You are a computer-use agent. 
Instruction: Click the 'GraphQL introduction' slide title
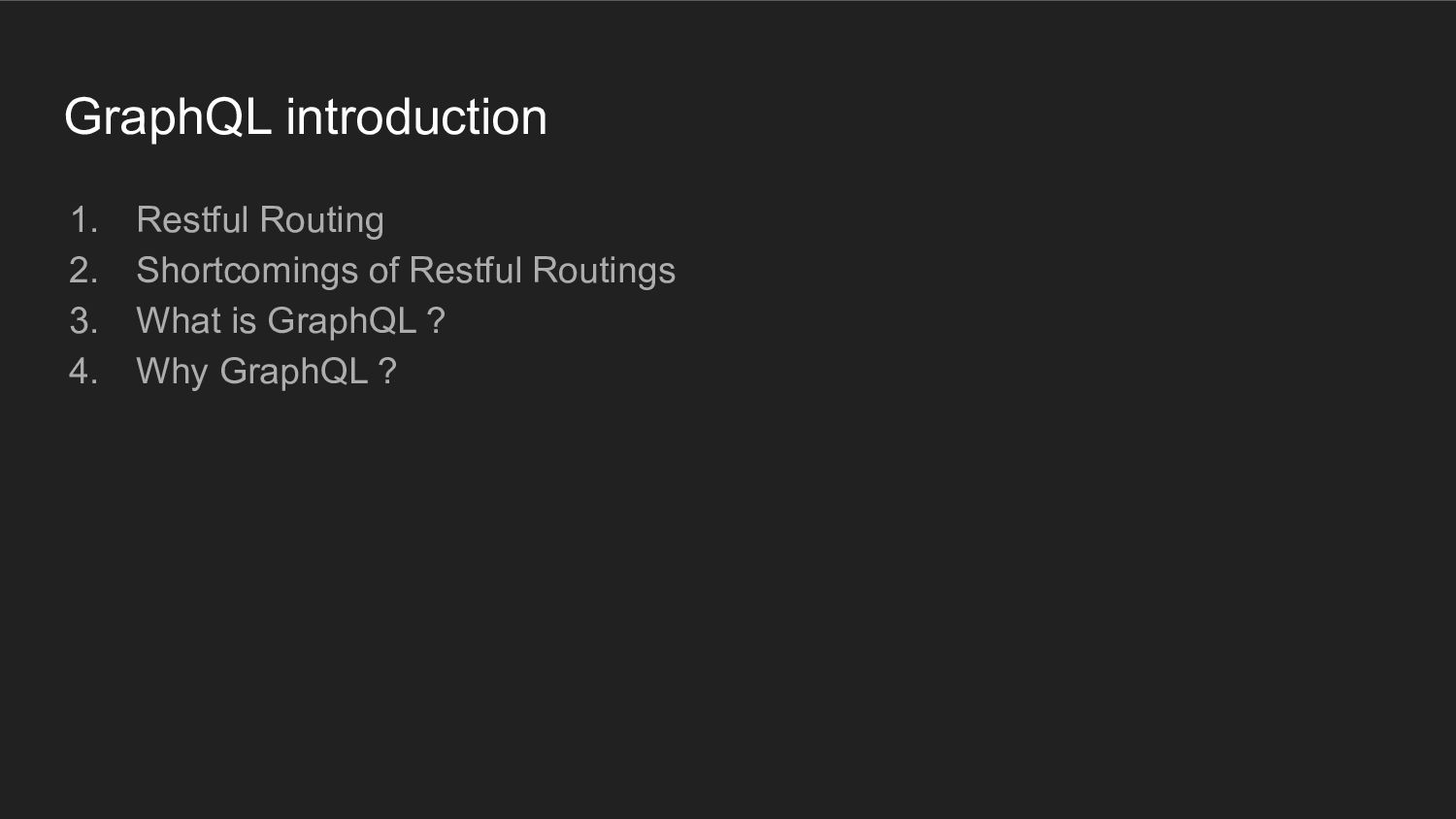[305, 117]
